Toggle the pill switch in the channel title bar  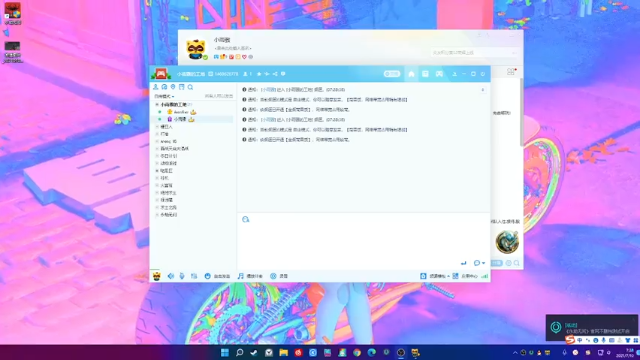(392, 74)
